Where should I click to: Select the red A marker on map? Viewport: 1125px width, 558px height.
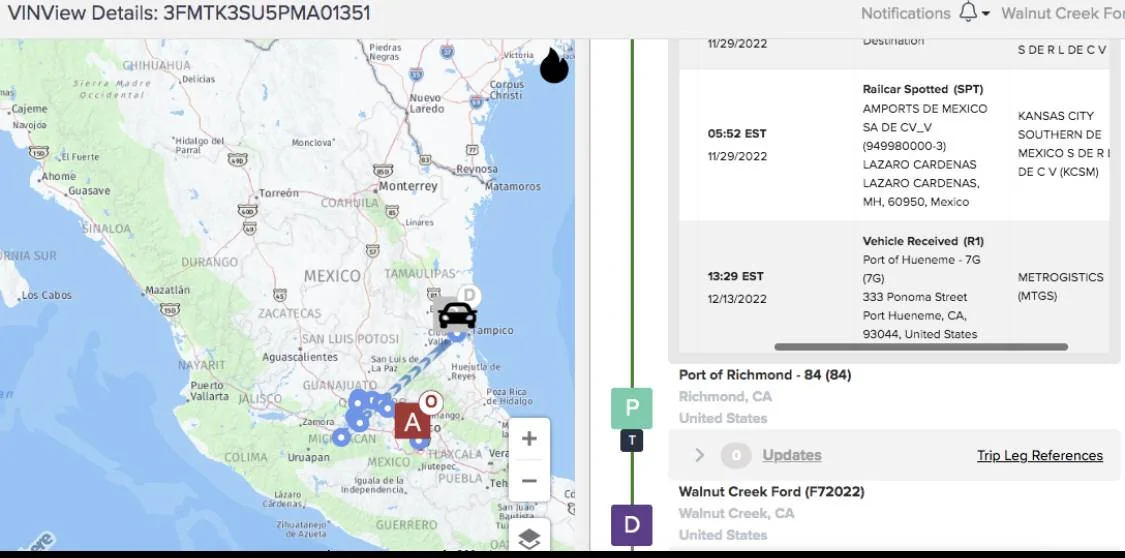coord(413,422)
